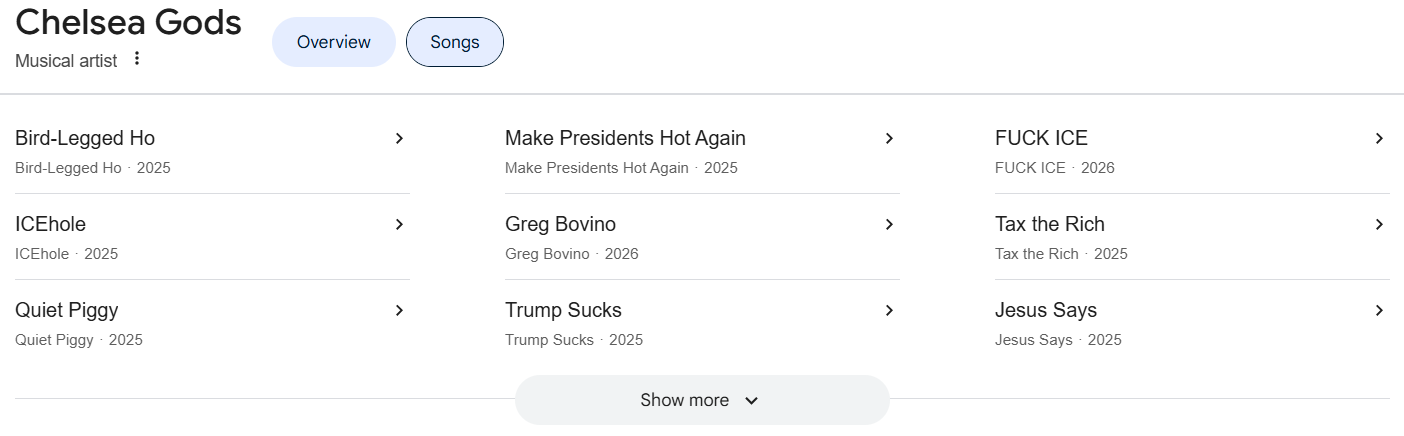The width and height of the screenshot is (1404, 436).
Task: Click the chevron beside Trump Sucks
Action: [x=889, y=310]
